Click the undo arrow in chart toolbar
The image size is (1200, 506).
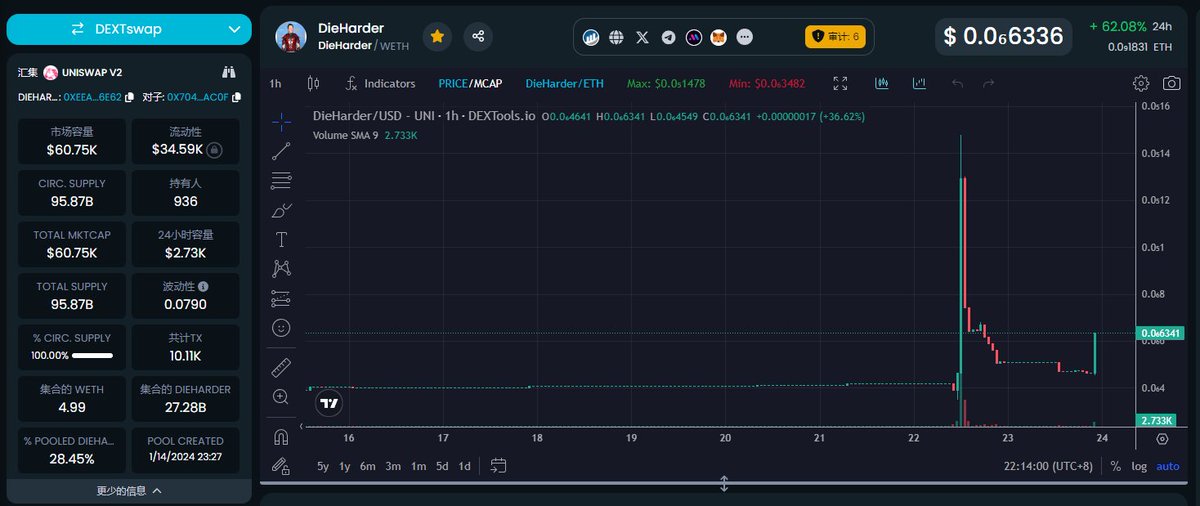click(958, 84)
